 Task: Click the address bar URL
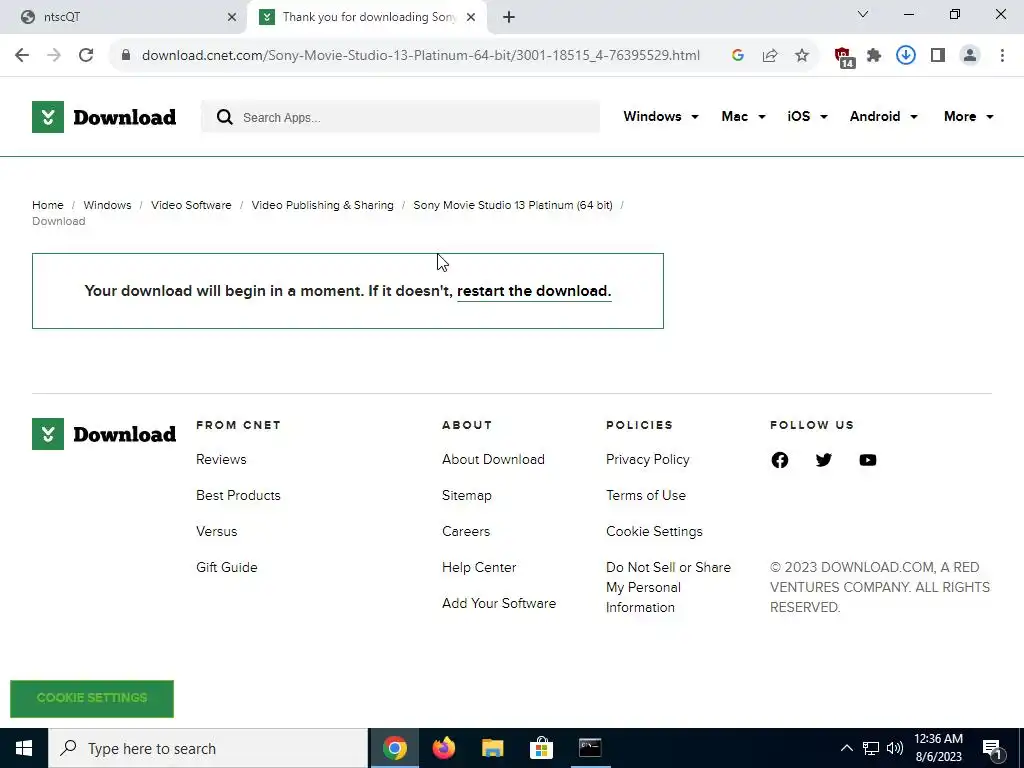[421, 56]
